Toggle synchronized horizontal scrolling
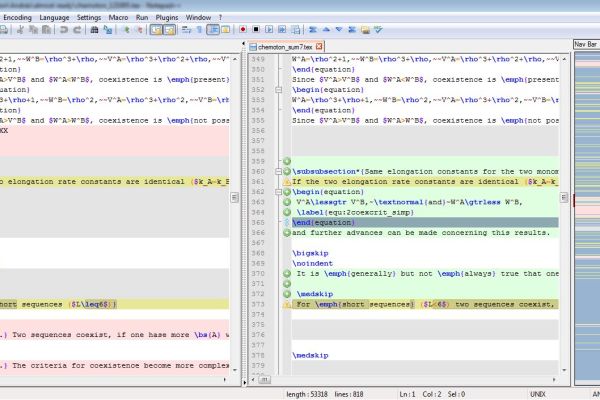Screen dimensions: 600x400 (169, 30)
